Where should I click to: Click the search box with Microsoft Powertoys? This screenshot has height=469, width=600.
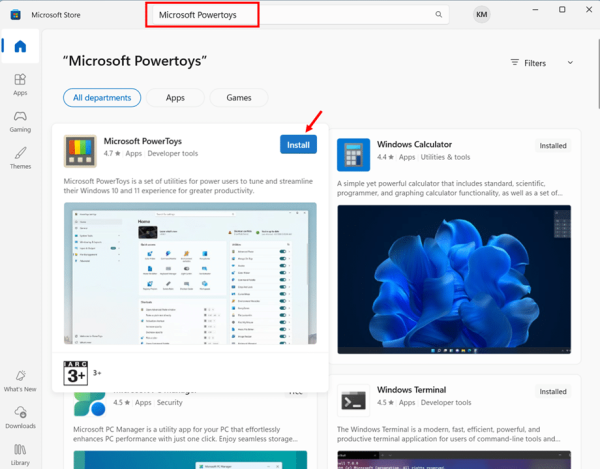300,15
